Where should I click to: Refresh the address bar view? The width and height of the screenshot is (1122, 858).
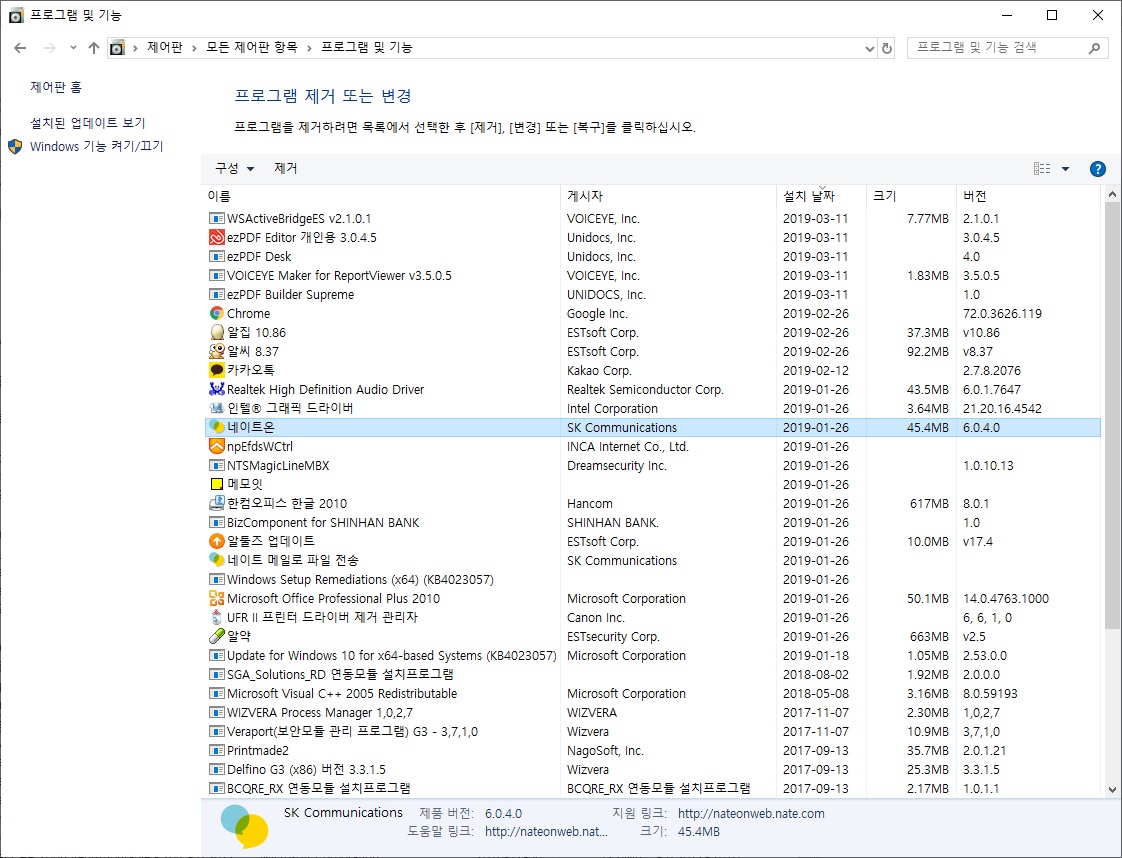point(887,48)
